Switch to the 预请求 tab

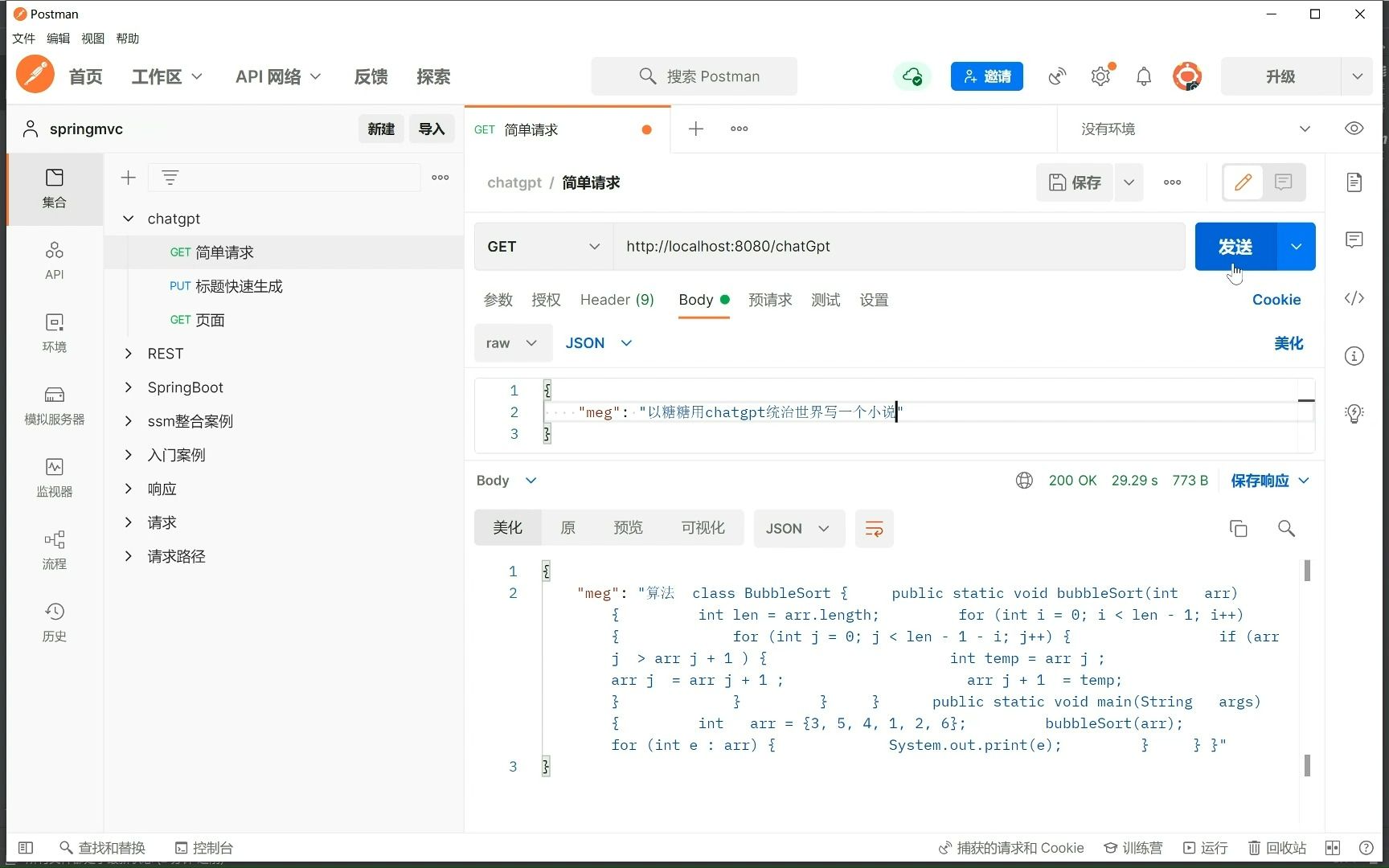(770, 300)
